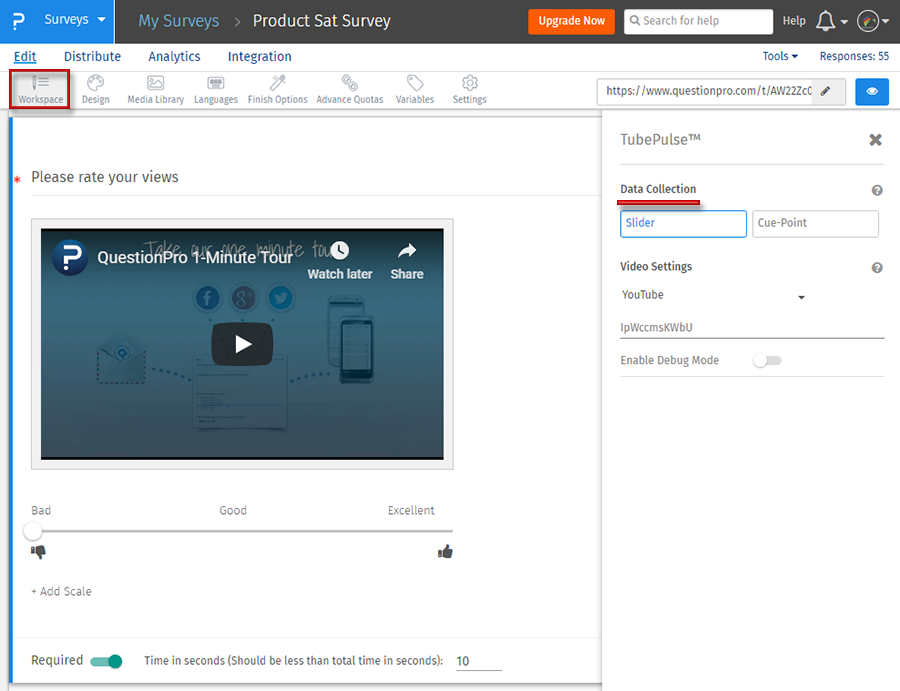The width and height of the screenshot is (900, 691).
Task: Click the time in seconds input field
Action: point(477,661)
